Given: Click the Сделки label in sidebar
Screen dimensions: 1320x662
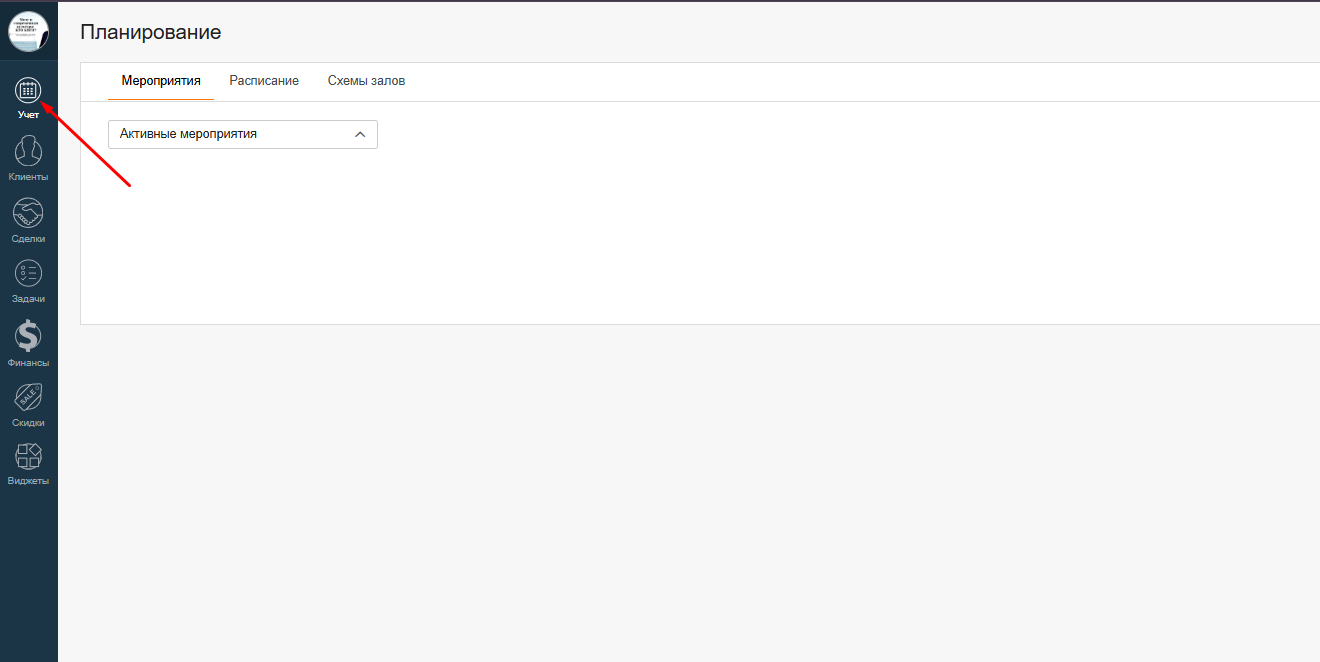Looking at the screenshot, I should pos(28,239).
